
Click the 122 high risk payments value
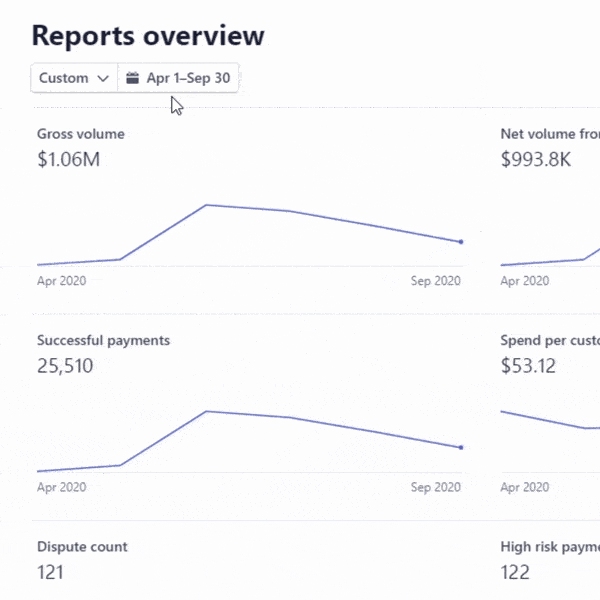(x=515, y=572)
